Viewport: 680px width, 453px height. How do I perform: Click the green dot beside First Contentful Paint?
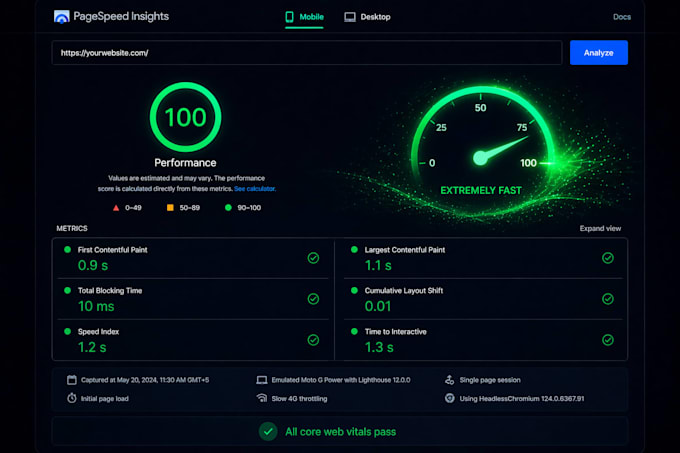(67, 249)
